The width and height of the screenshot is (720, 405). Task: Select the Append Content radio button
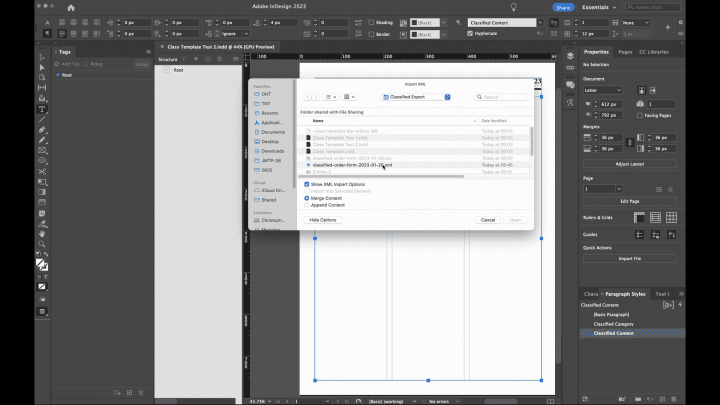(307, 205)
